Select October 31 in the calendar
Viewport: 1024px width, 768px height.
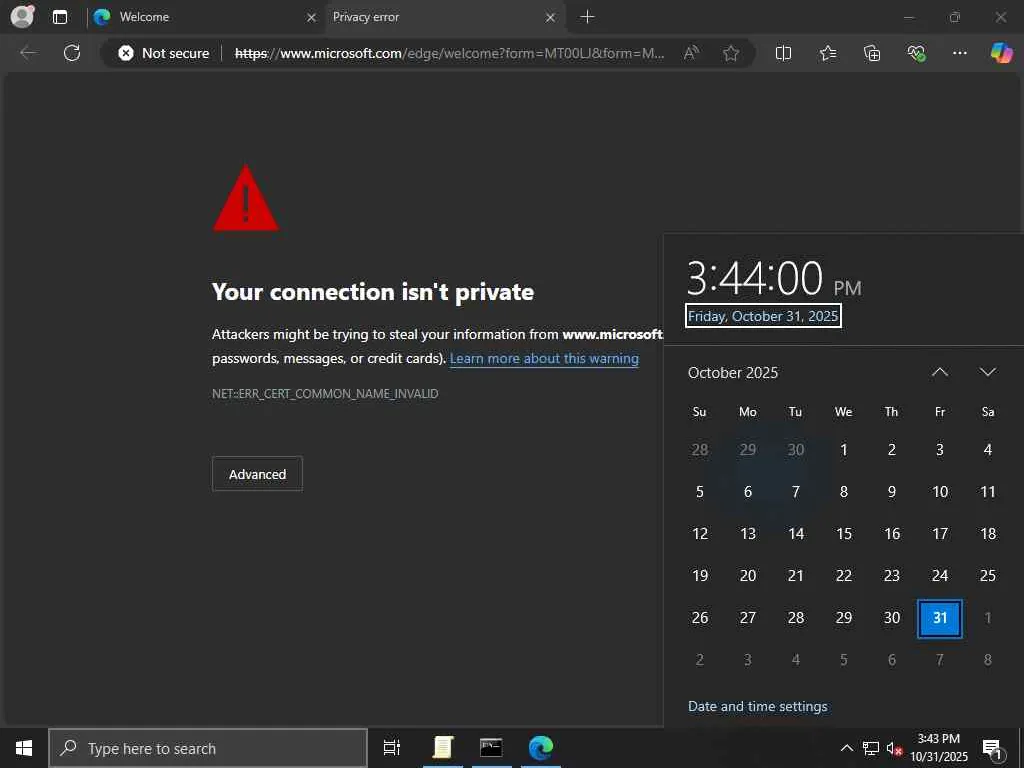tap(940, 618)
